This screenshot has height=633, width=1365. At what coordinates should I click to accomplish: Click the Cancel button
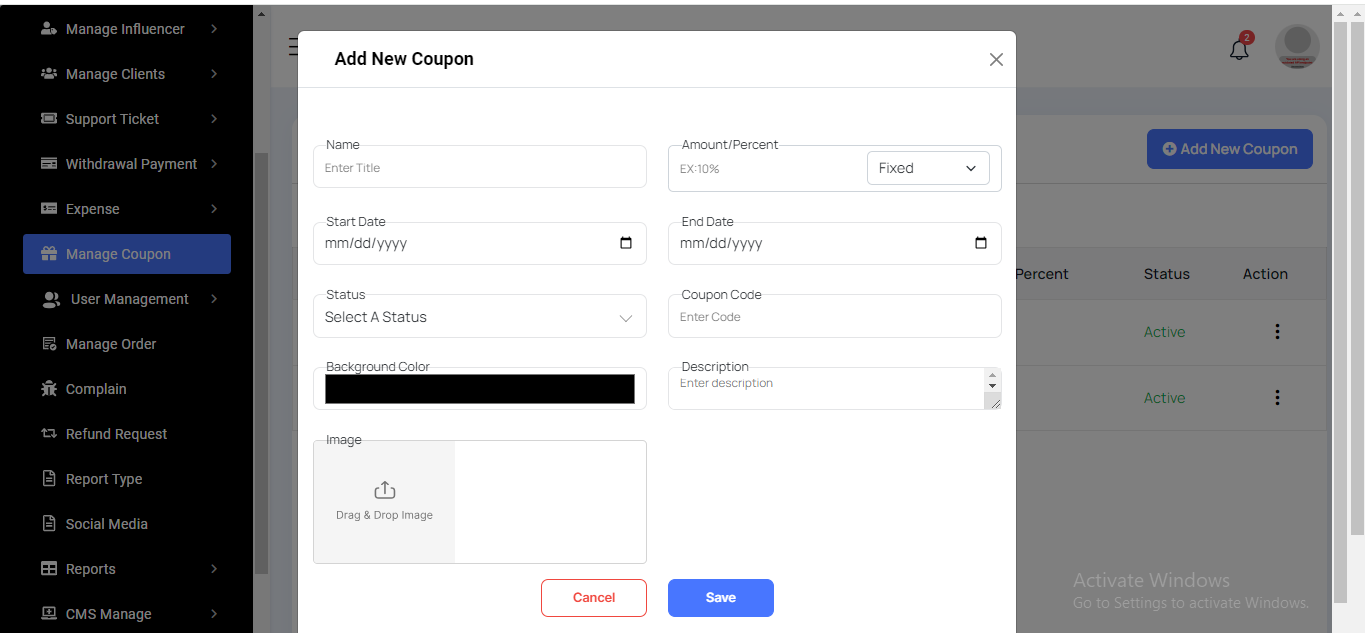pyautogui.click(x=594, y=598)
